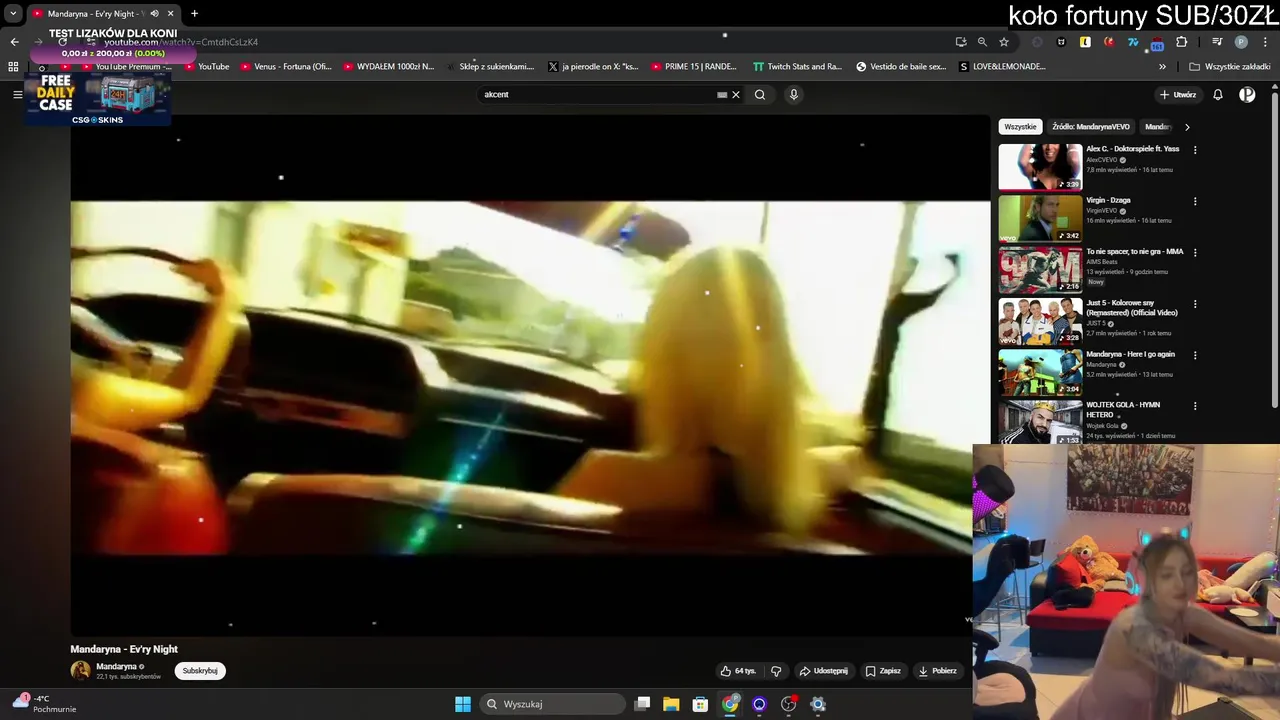This screenshot has width=1280, height=720.
Task: Open the Utwórz create menu
Action: [x=1178, y=95]
